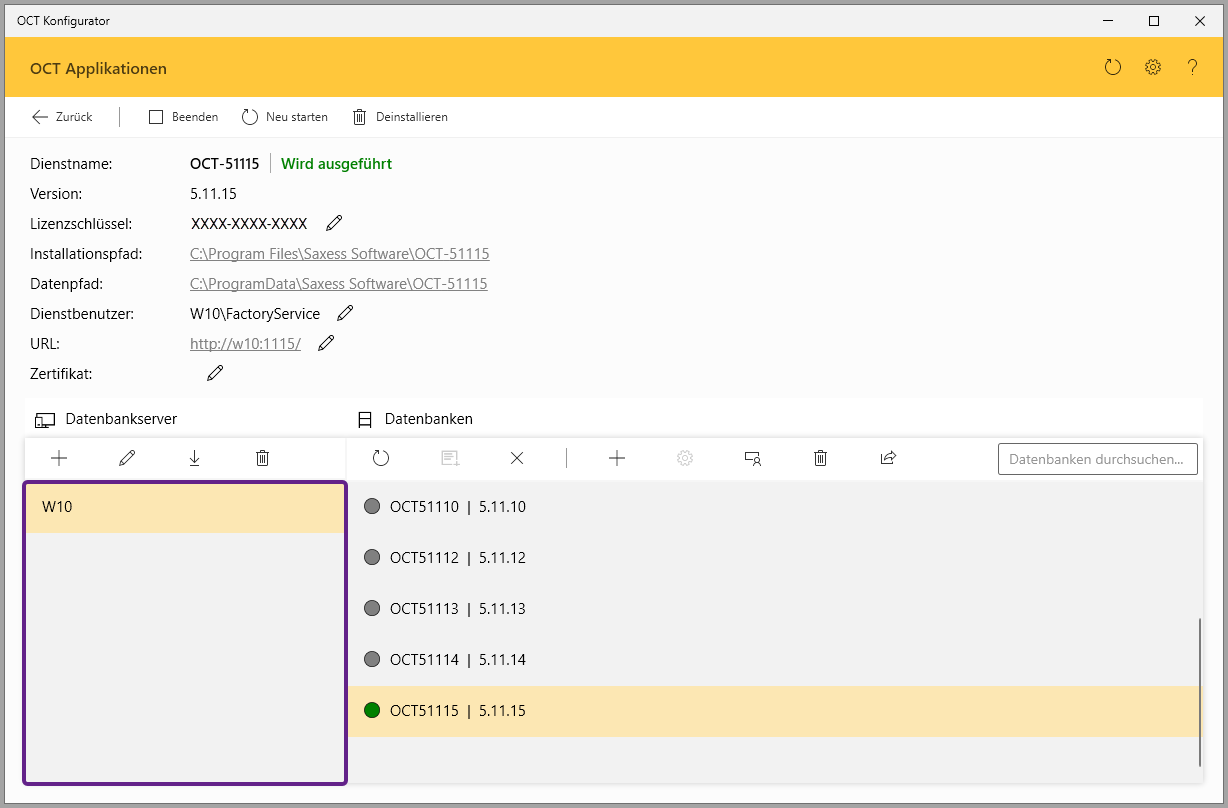Open settings via the header gear icon

coord(1153,68)
